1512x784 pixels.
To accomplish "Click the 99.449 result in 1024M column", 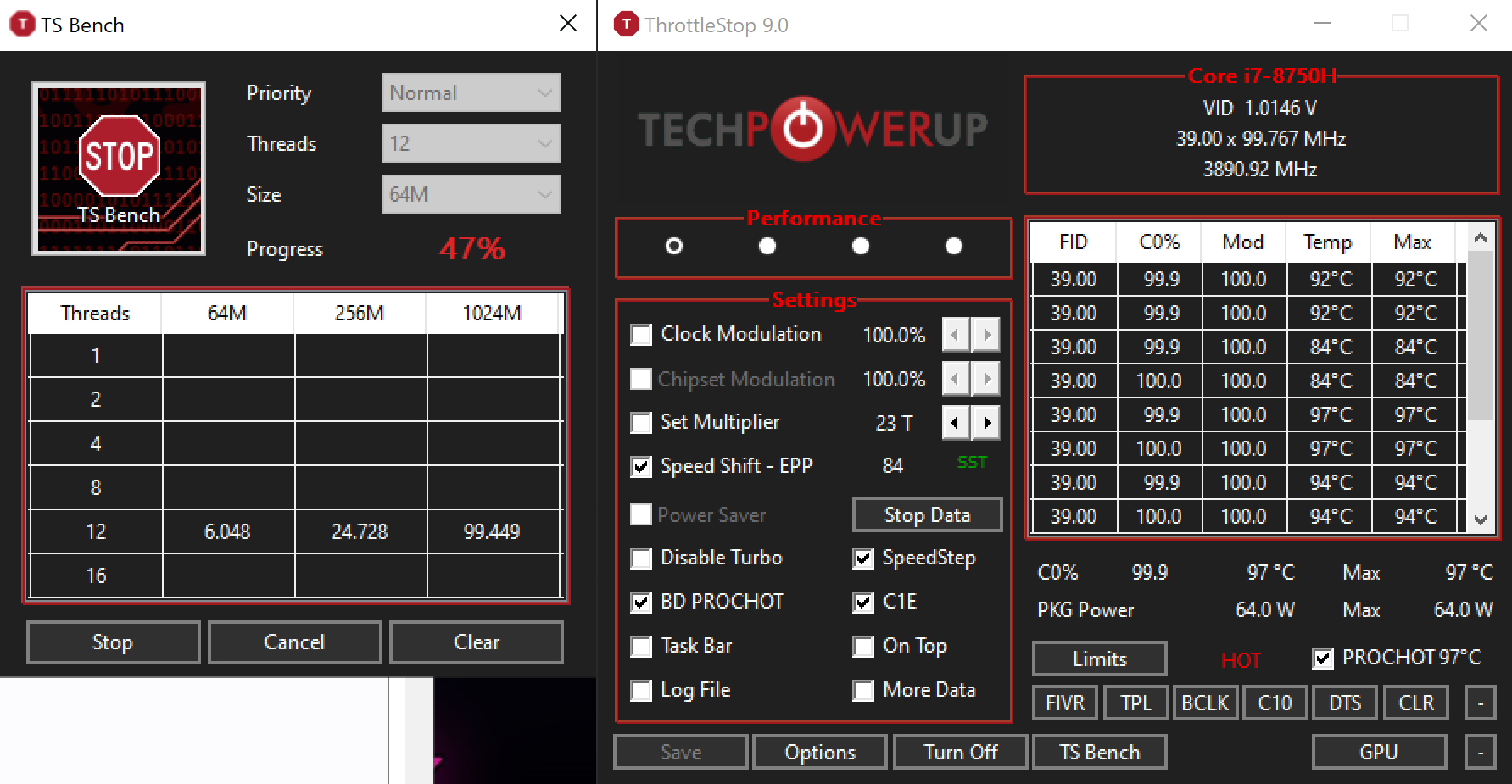I will (492, 531).
